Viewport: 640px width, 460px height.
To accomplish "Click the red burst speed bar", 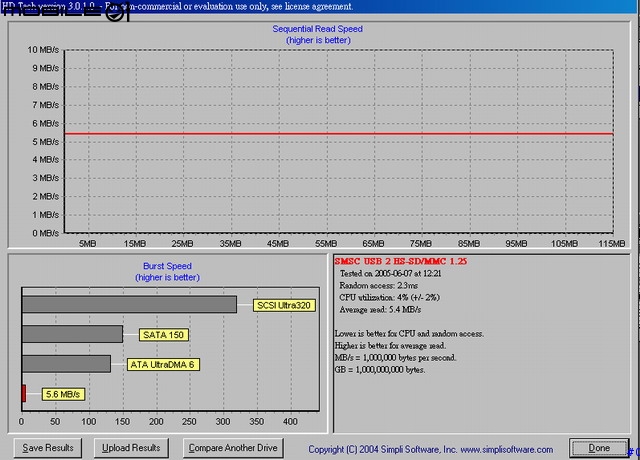I will point(24,393).
